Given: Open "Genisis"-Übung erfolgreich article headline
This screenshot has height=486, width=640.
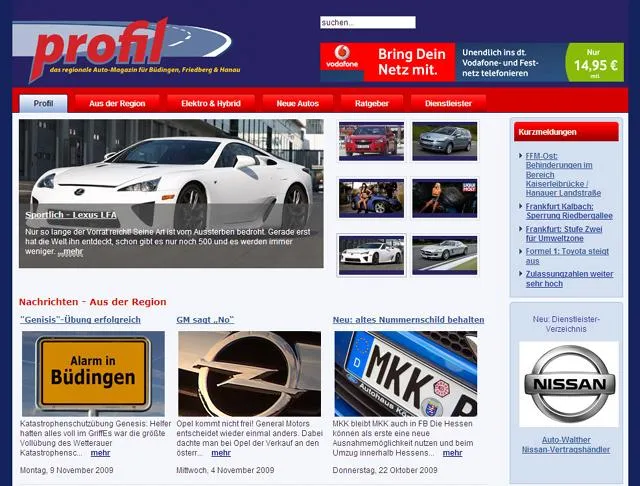Looking at the screenshot, I should coord(80,320).
